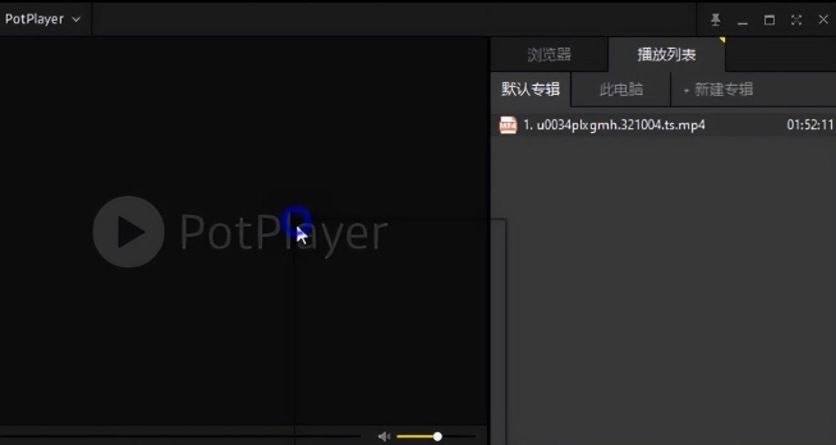Click the yellow corner marker on the playlist tab
Image resolution: width=836 pixels, height=445 pixels.
722,40
